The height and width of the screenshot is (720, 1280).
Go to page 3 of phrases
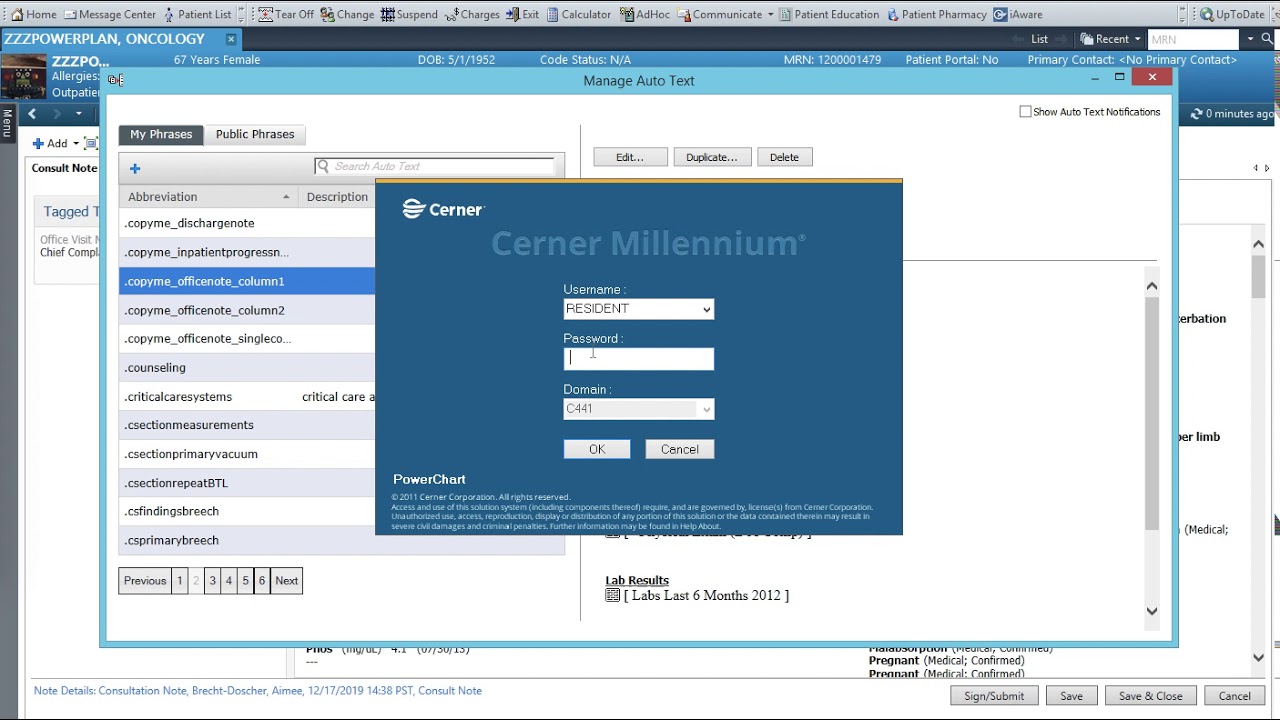point(212,581)
